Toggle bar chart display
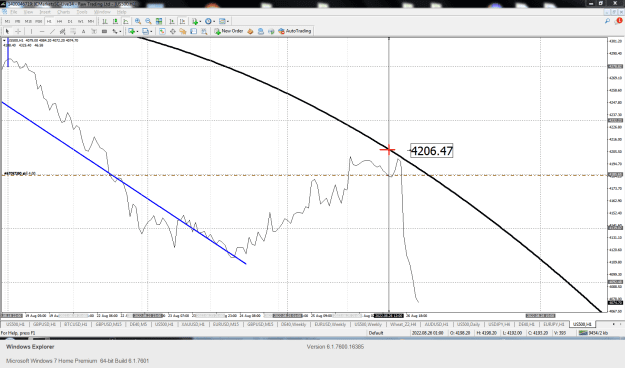The height and width of the screenshot is (368, 625). pos(104,21)
